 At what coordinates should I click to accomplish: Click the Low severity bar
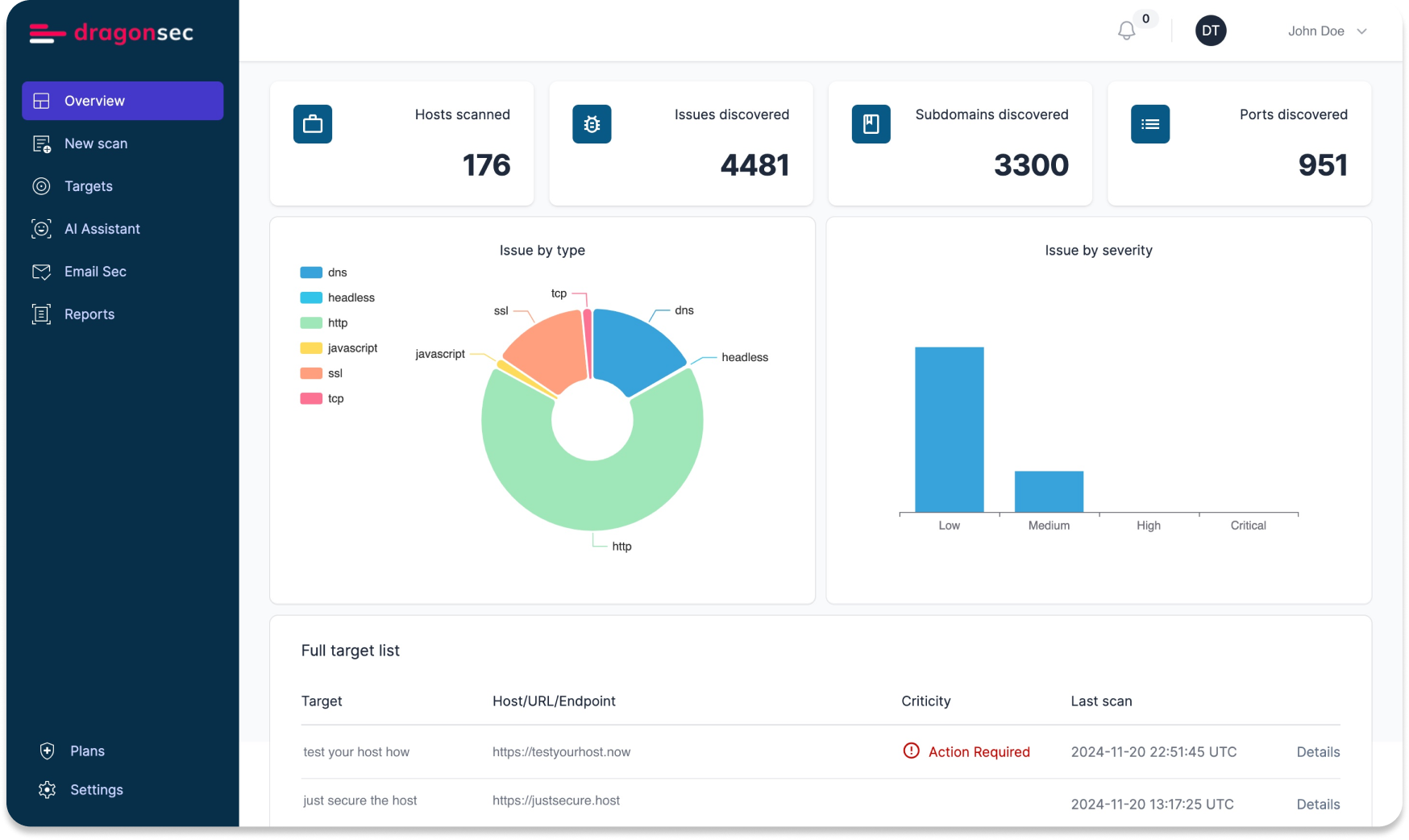949,430
